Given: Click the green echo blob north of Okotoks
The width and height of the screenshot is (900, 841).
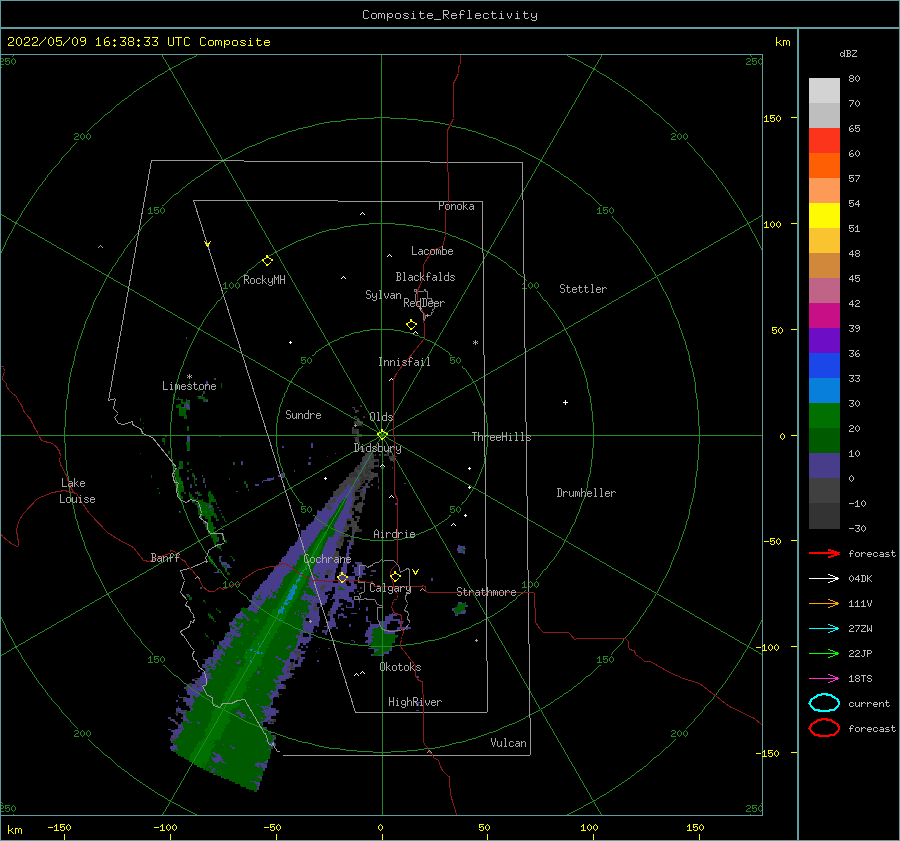Looking at the screenshot, I should pyautogui.click(x=381, y=640).
